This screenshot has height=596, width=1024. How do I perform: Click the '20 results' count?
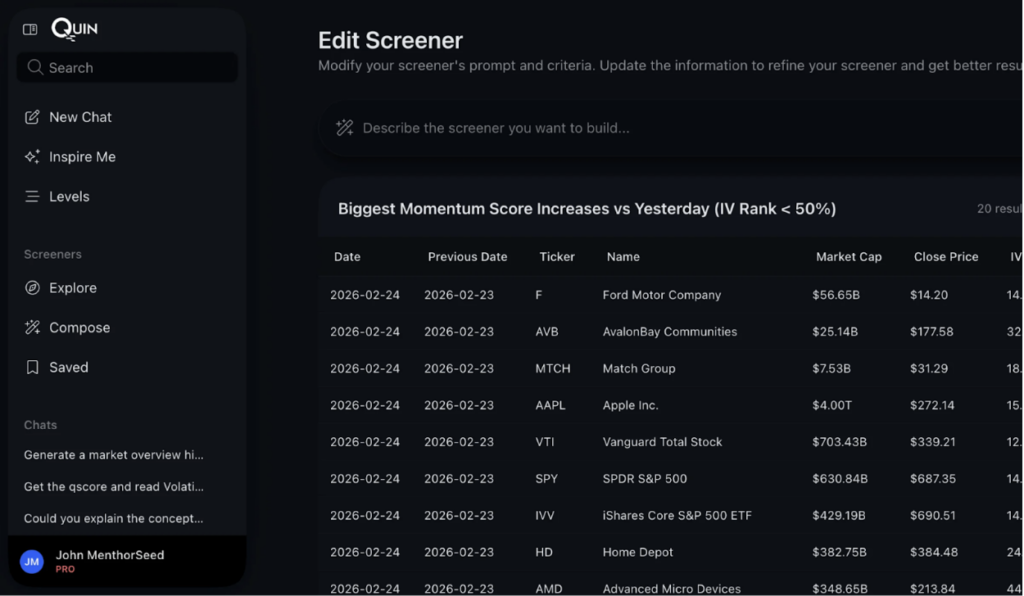click(x=1000, y=209)
